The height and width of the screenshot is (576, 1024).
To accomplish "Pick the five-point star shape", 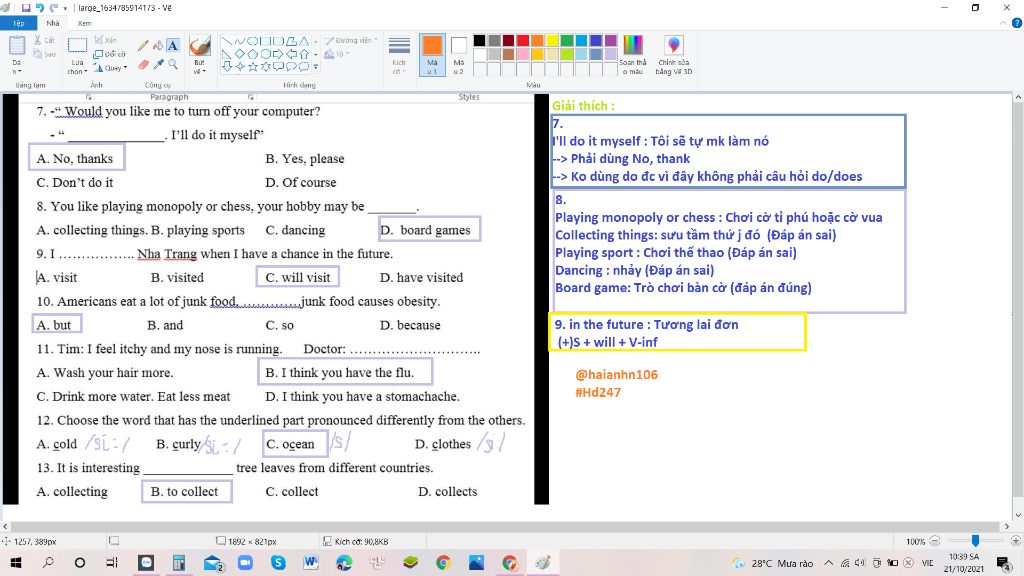I will pos(253,66).
